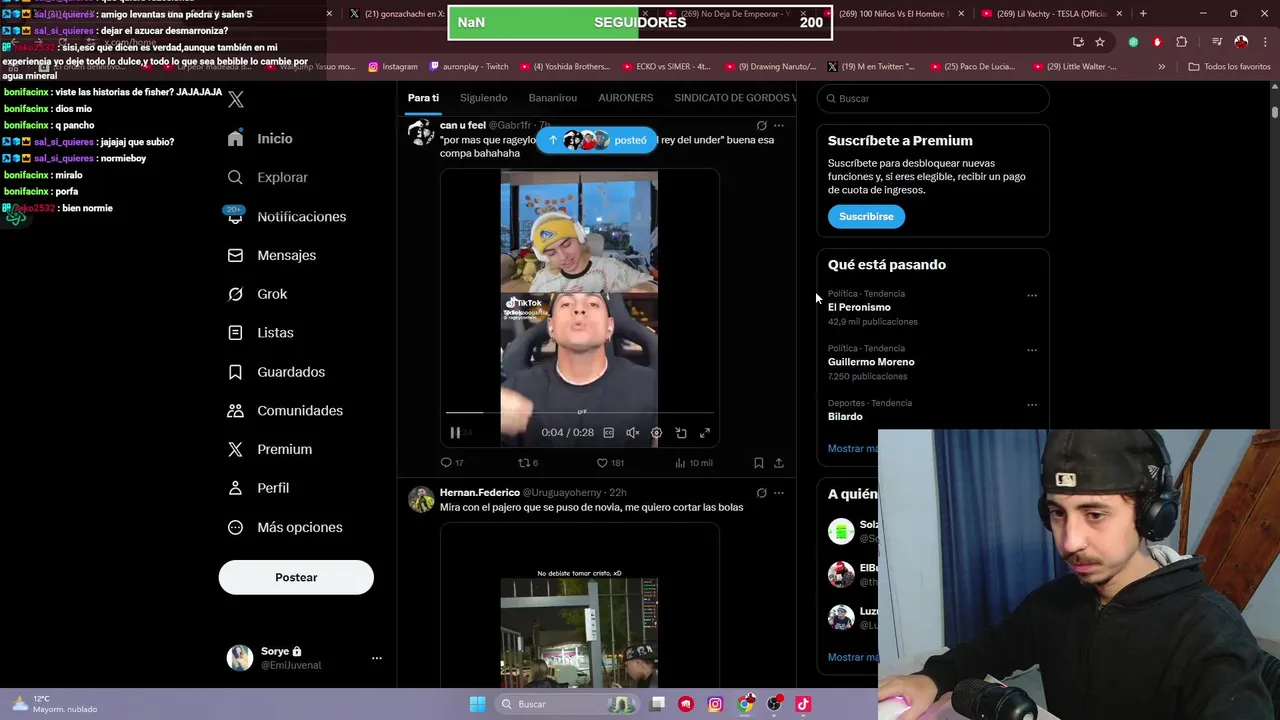Image resolution: width=1280 pixels, height=720 pixels.
Task: Open account menu dots next to Sorye
Action: coord(377,658)
